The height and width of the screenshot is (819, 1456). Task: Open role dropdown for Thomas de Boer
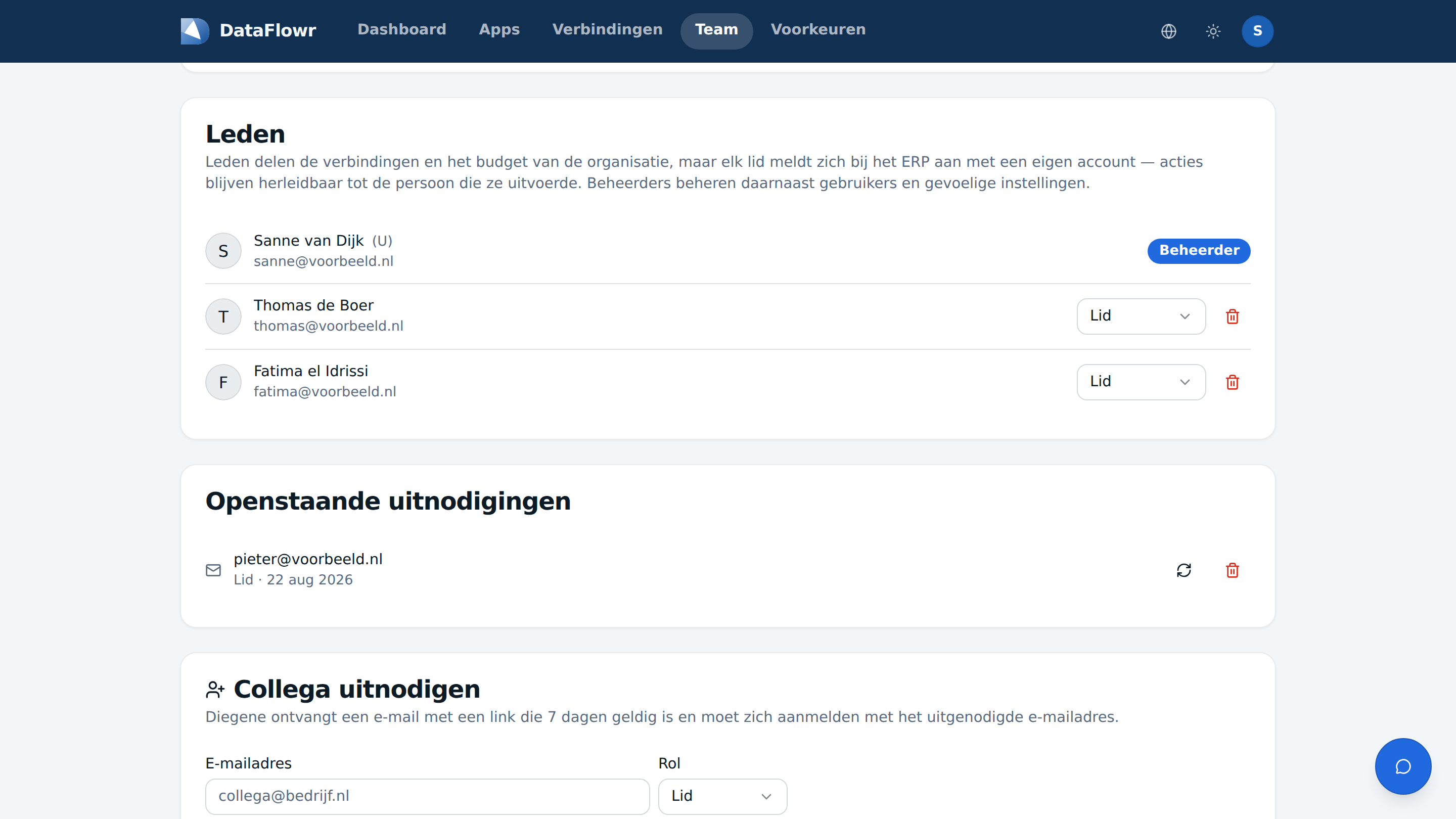click(x=1141, y=316)
